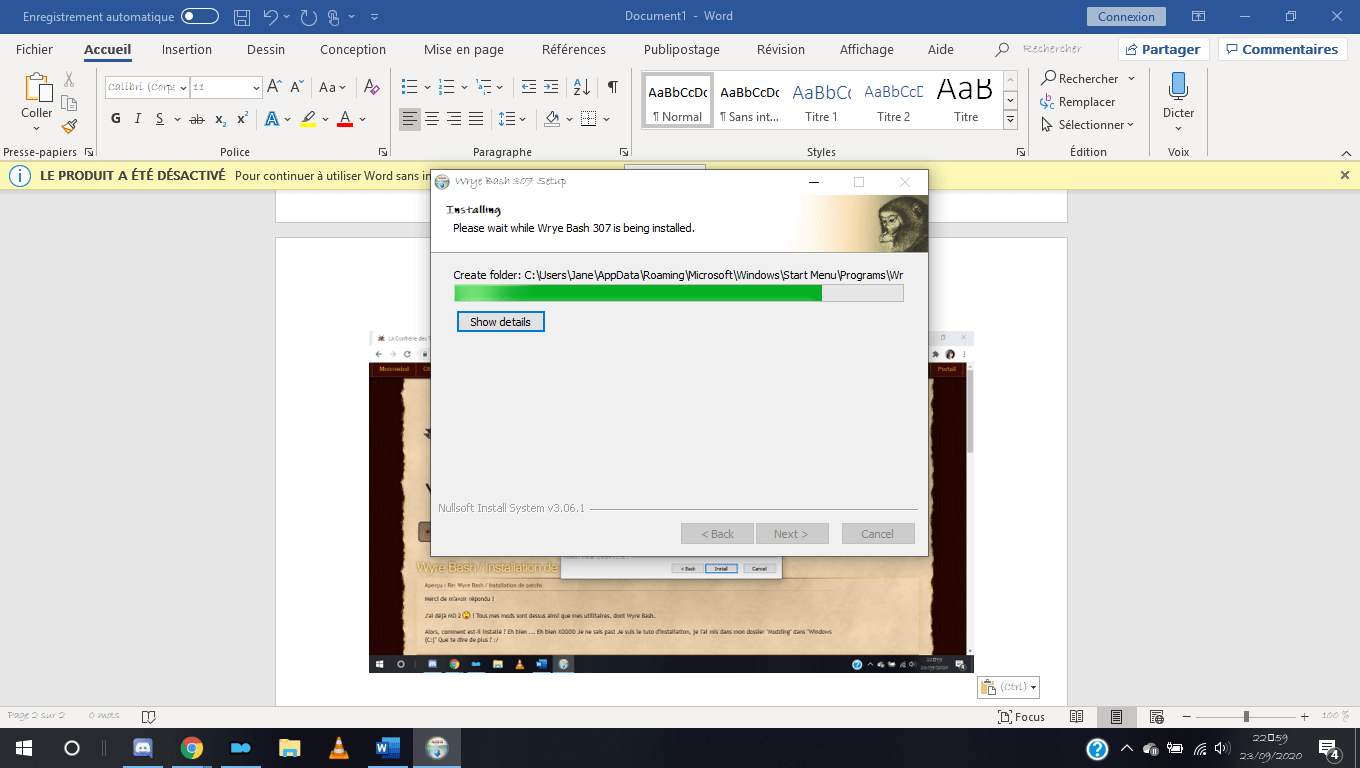Image resolution: width=1360 pixels, height=768 pixels.
Task: Switch to print layout view button
Action: (1115, 716)
